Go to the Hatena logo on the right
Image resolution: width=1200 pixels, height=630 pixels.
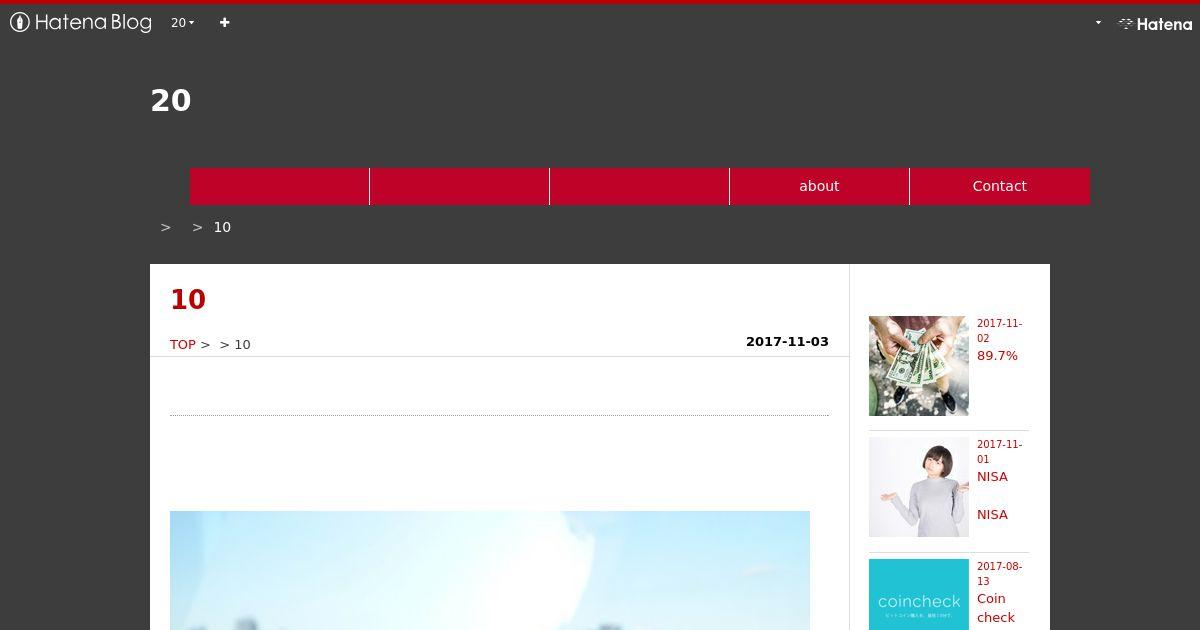(1155, 23)
